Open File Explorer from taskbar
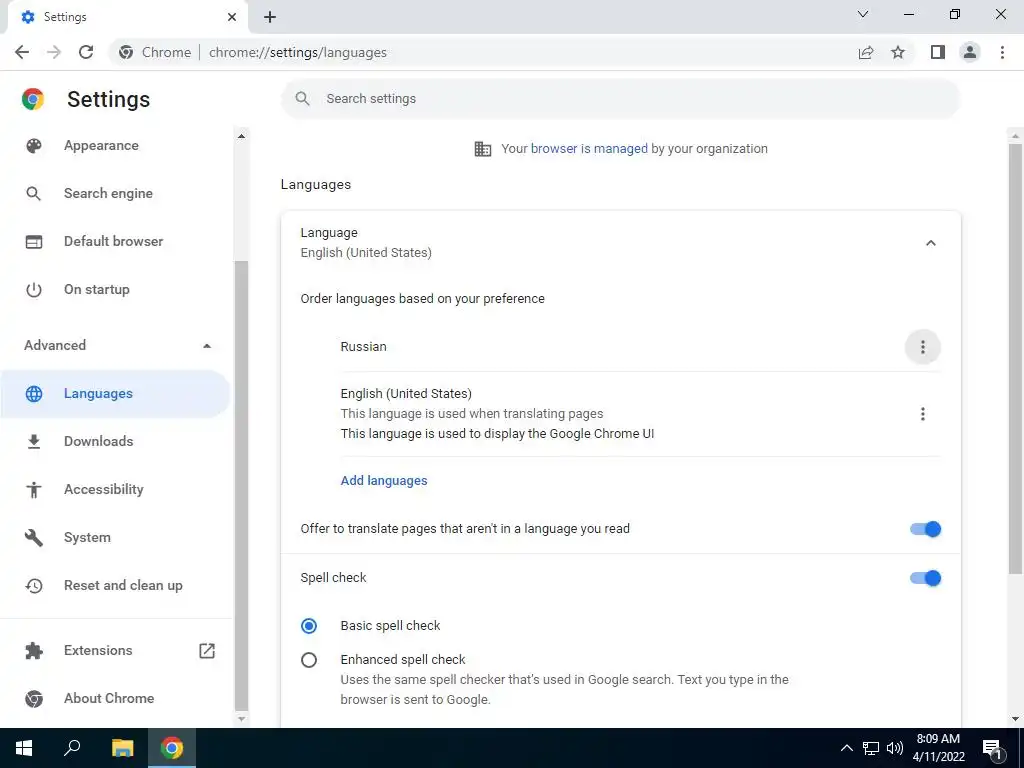This screenshot has width=1024, height=768. pos(122,748)
